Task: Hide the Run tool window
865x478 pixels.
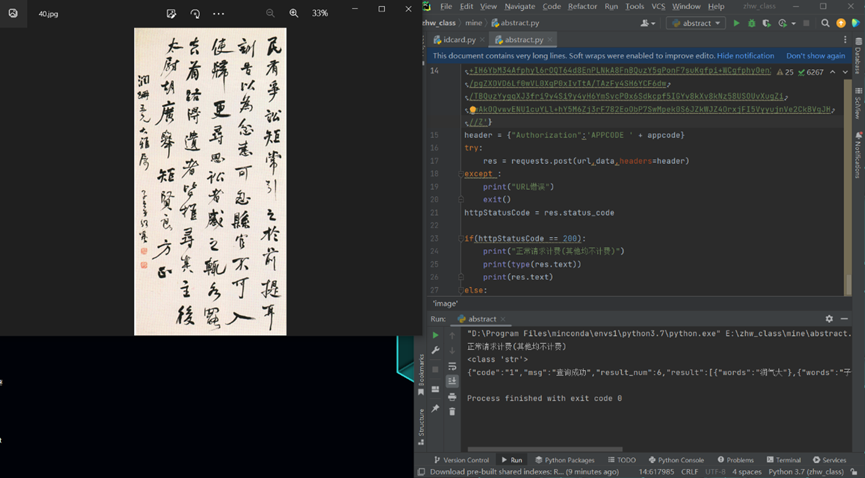Action: 844,318
